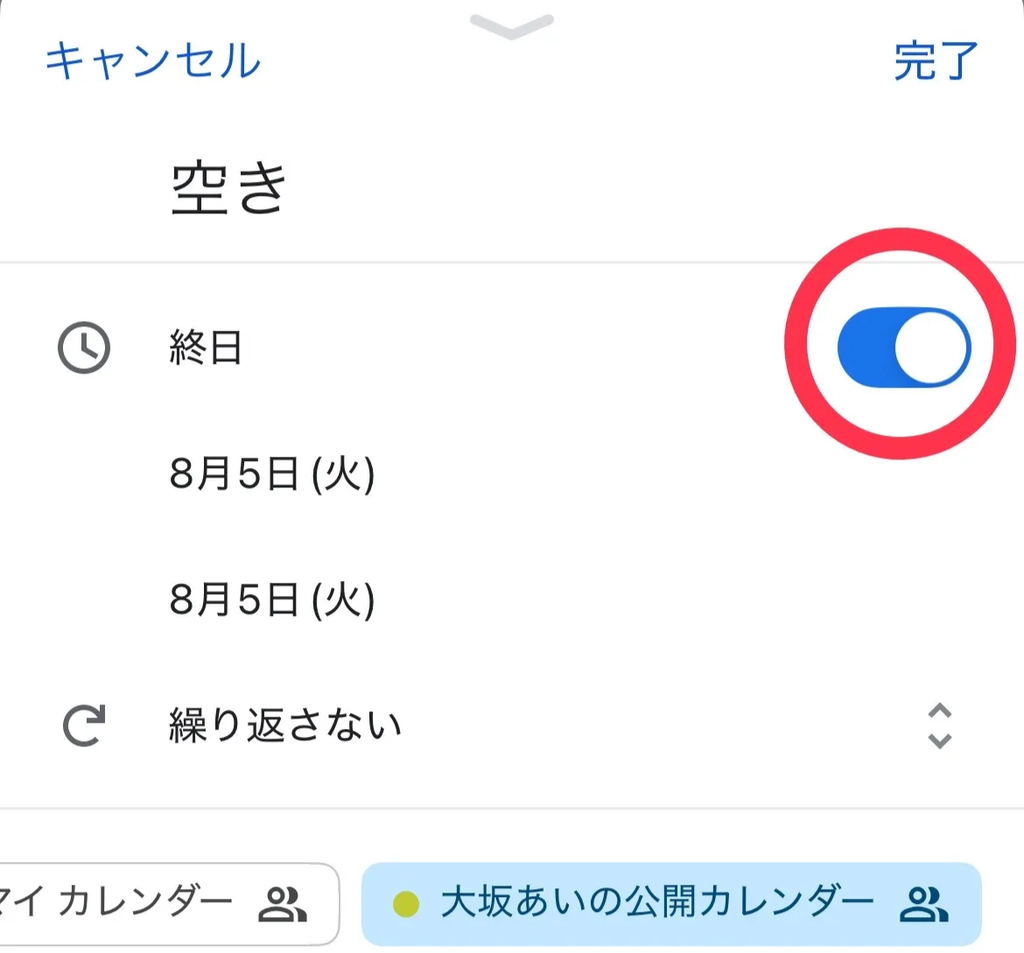Click the downward chevron of the repeat selector
Viewport: 1024px width, 953px height.
939,741
